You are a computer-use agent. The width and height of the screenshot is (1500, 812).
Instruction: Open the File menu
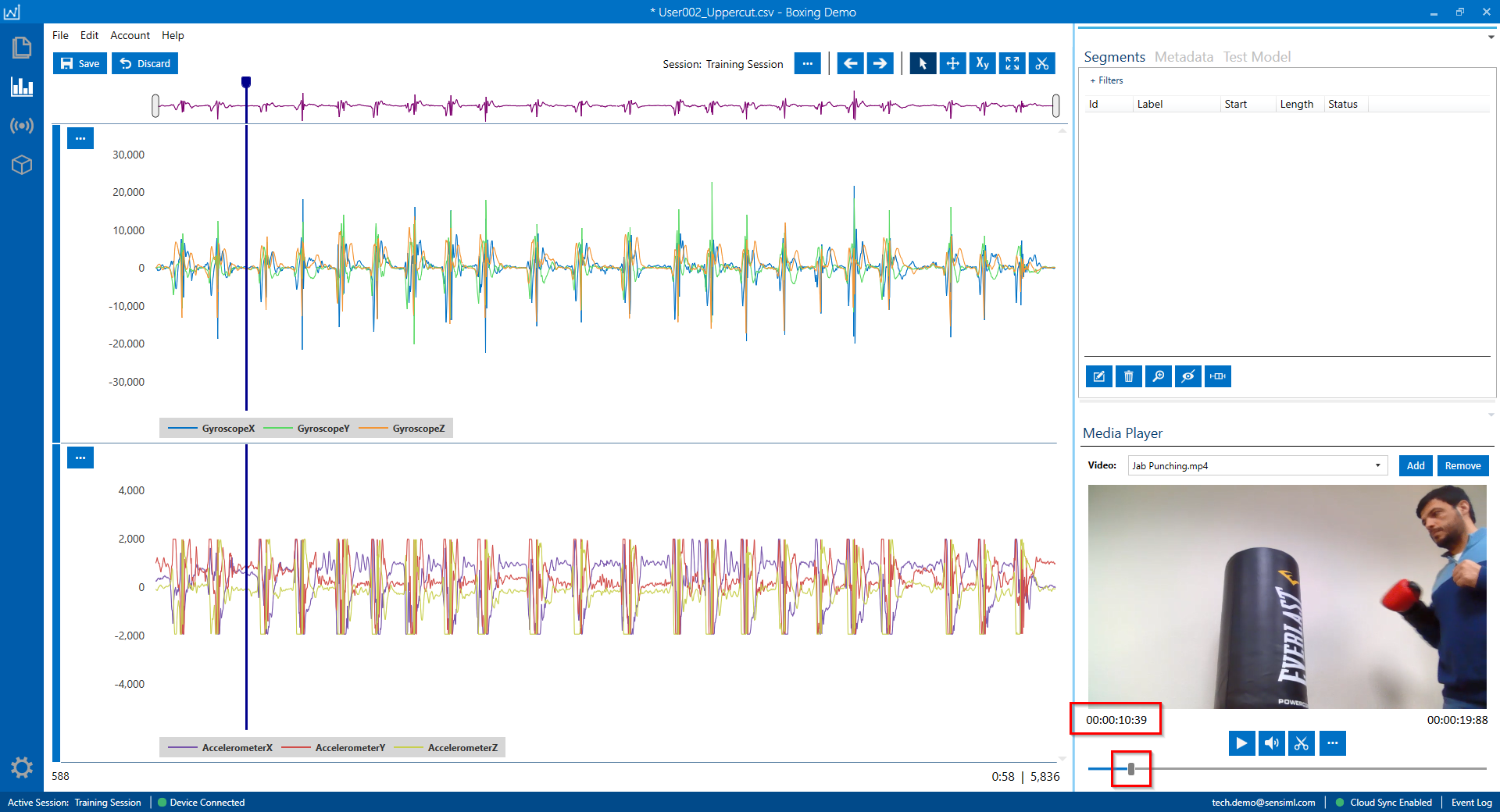pos(60,35)
